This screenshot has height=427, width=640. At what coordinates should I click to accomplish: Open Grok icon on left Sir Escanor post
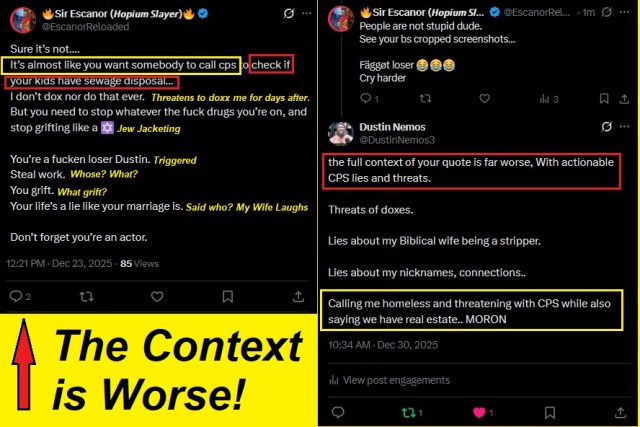[x=289, y=13]
